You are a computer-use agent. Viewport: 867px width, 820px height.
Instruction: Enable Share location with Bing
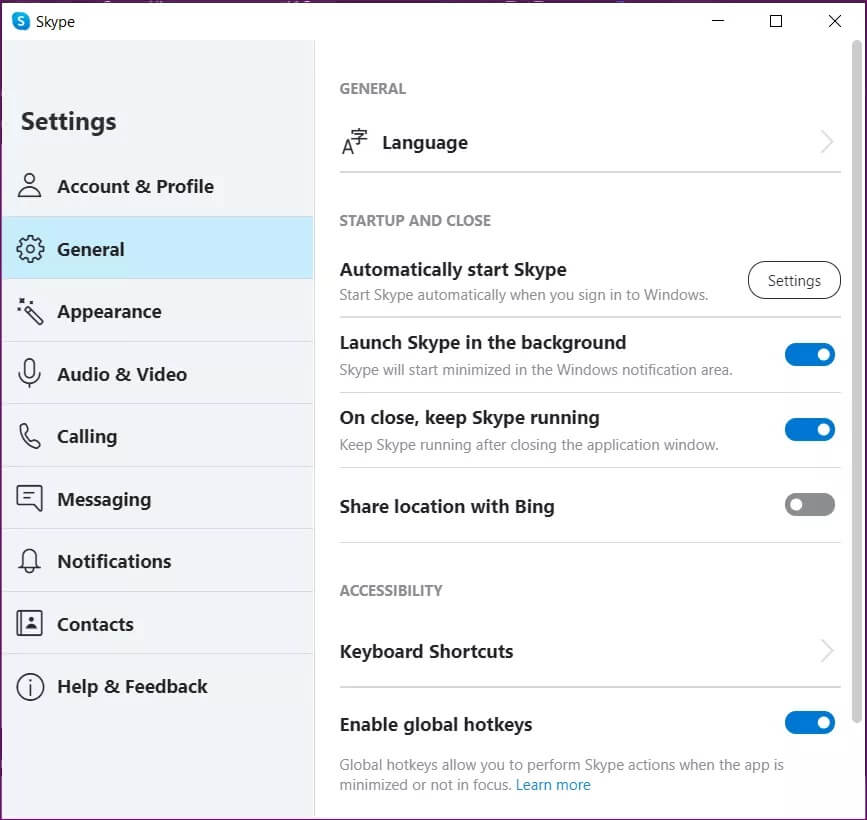click(x=809, y=504)
